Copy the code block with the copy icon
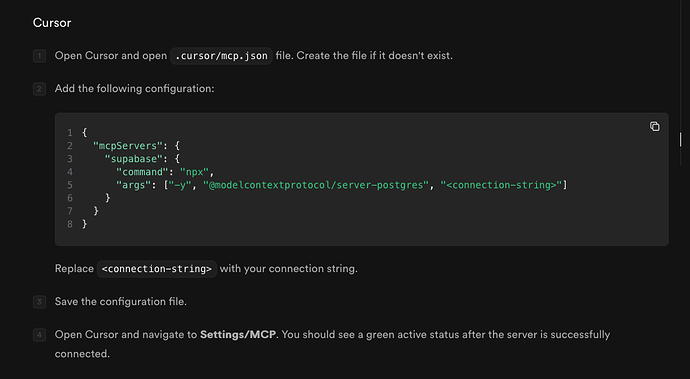Viewport: 690px width, 379px height. tap(654, 126)
